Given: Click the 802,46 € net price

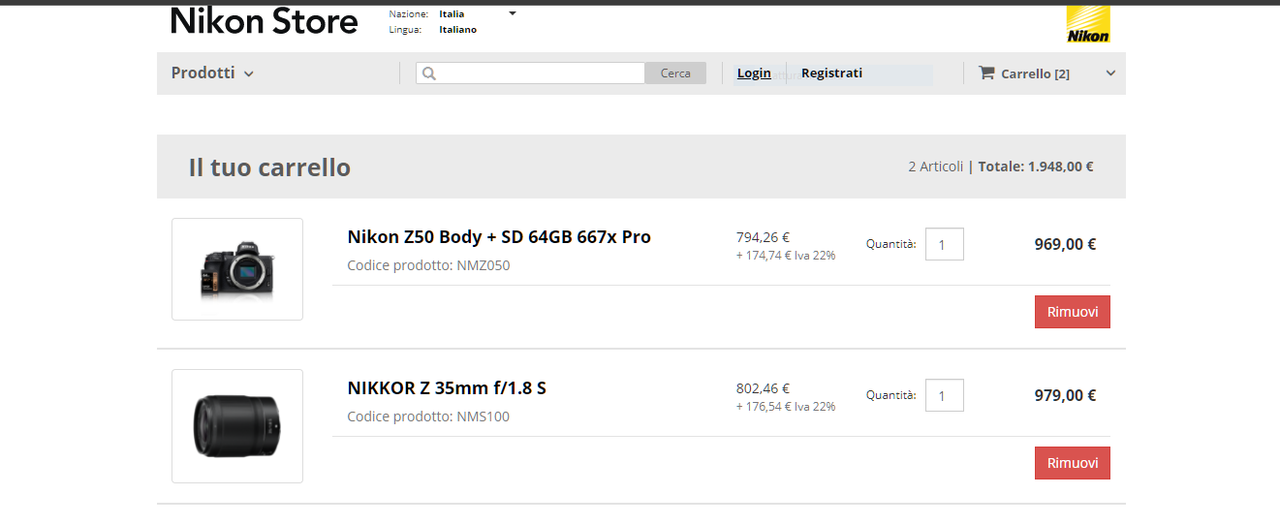Looking at the screenshot, I should (763, 388).
